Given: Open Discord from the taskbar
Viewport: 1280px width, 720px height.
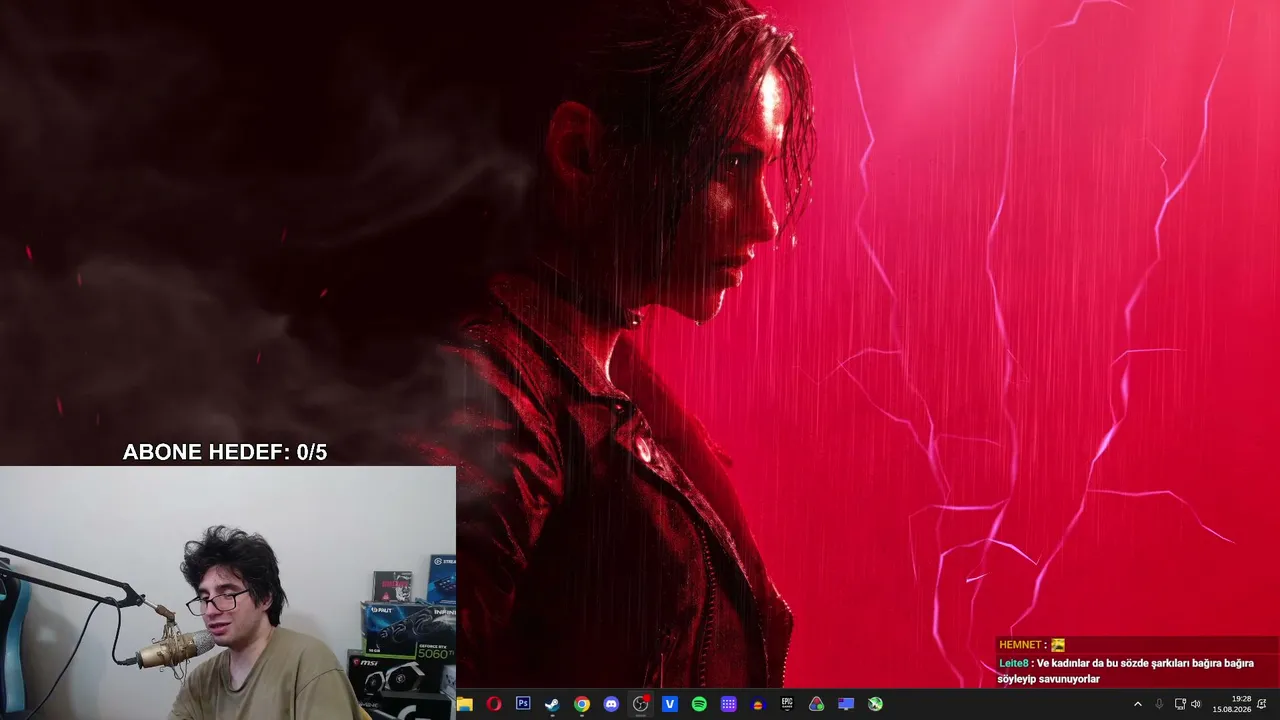Looking at the screenshot, I should click(x=611, y=704).
